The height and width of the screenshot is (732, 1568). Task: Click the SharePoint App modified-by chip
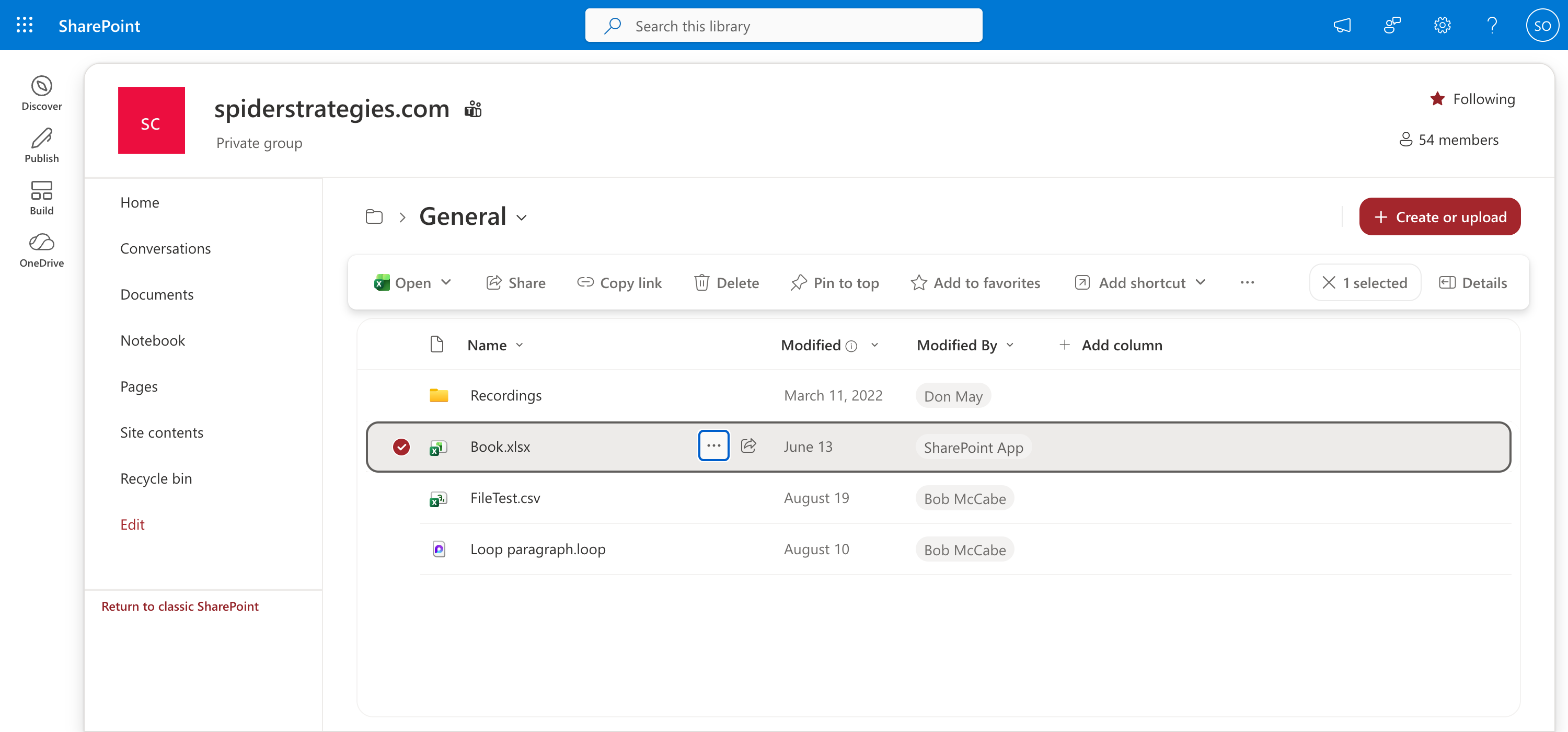tap(973, 447)
